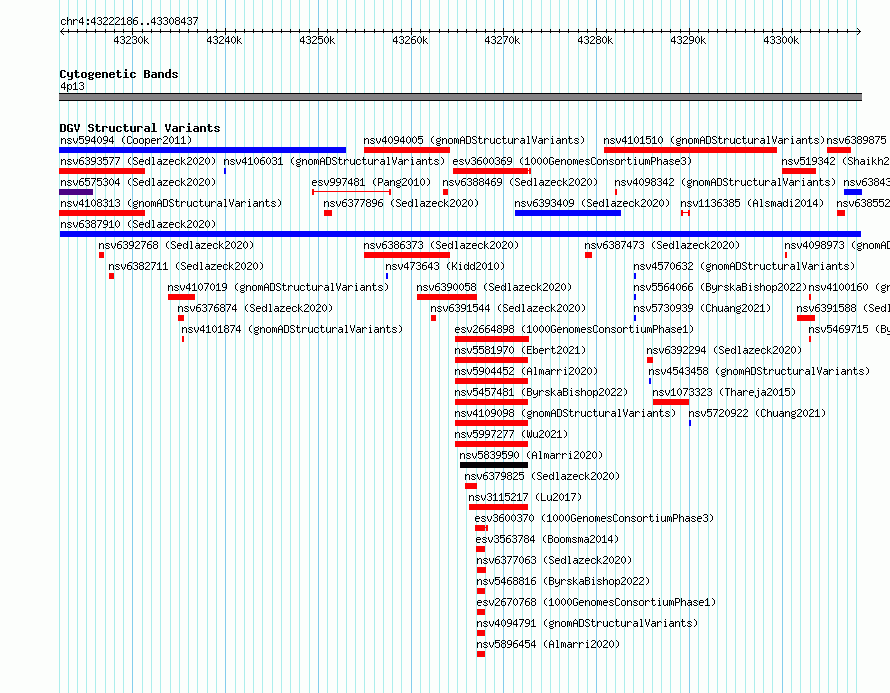
Task: Select nsv6388469 (Sedlazeck2020) label
Action: [520, 182]
